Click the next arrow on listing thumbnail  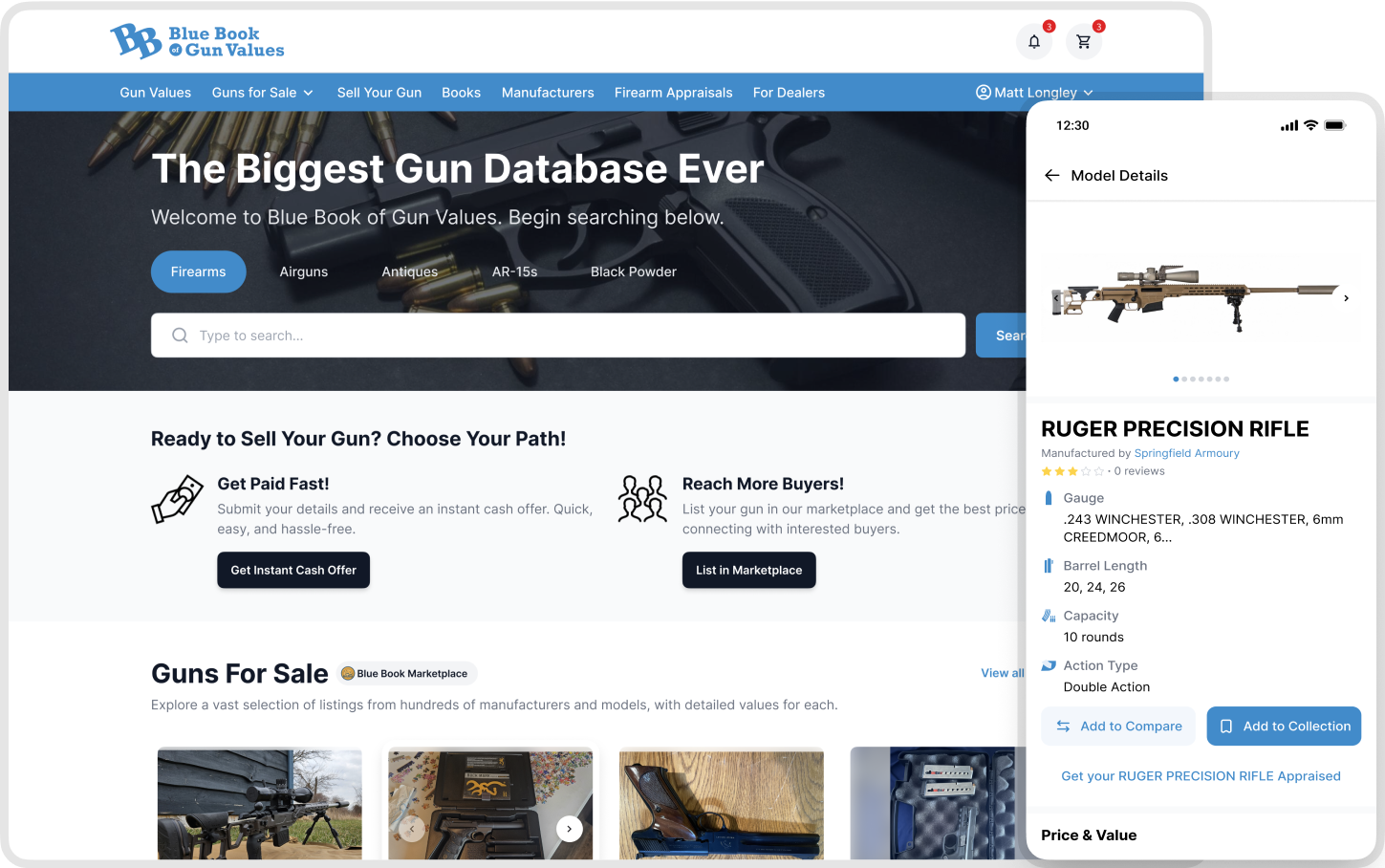[x=569, y=829]
